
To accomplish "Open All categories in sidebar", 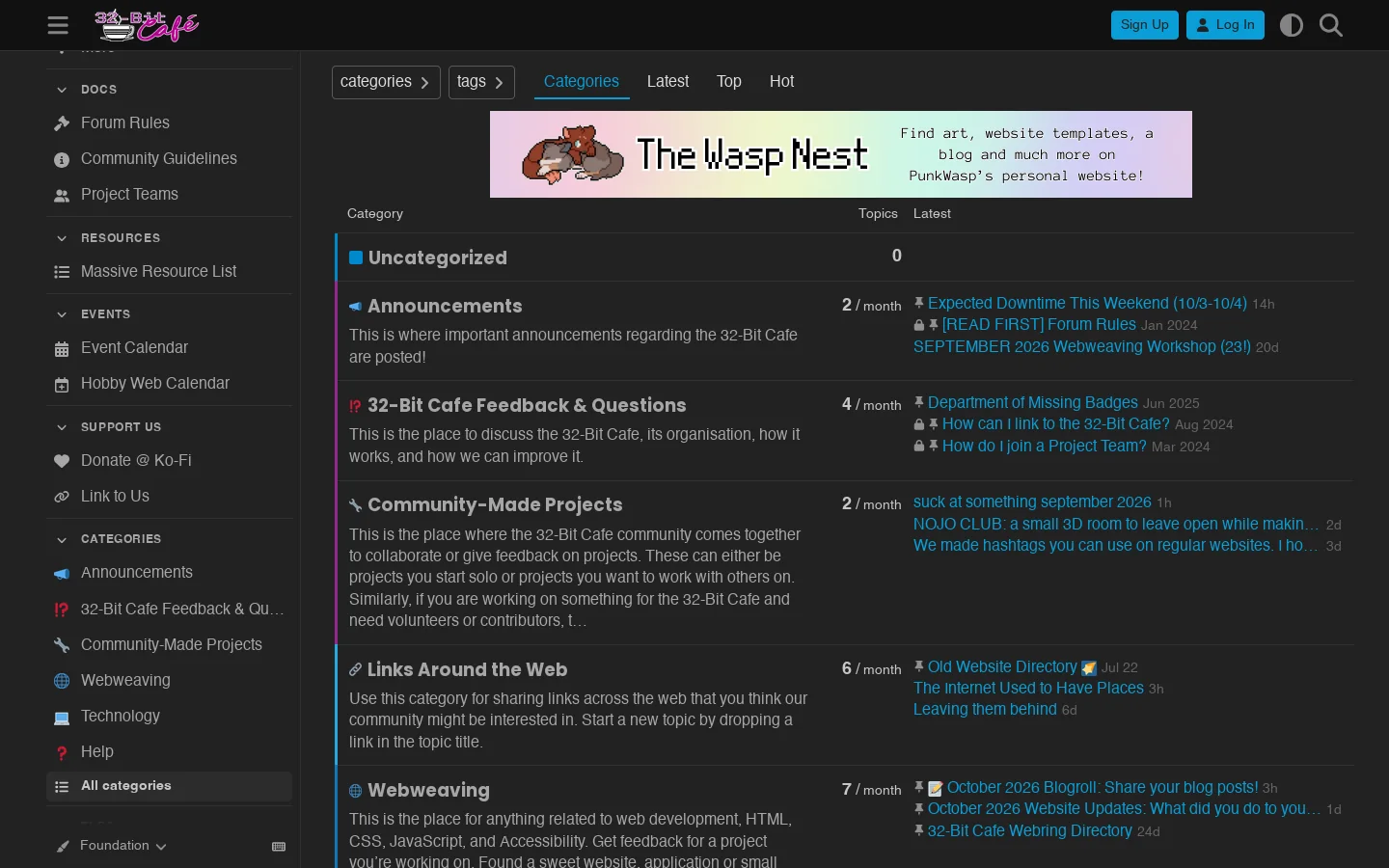I will pyautogui.click(x=169, y=786).
